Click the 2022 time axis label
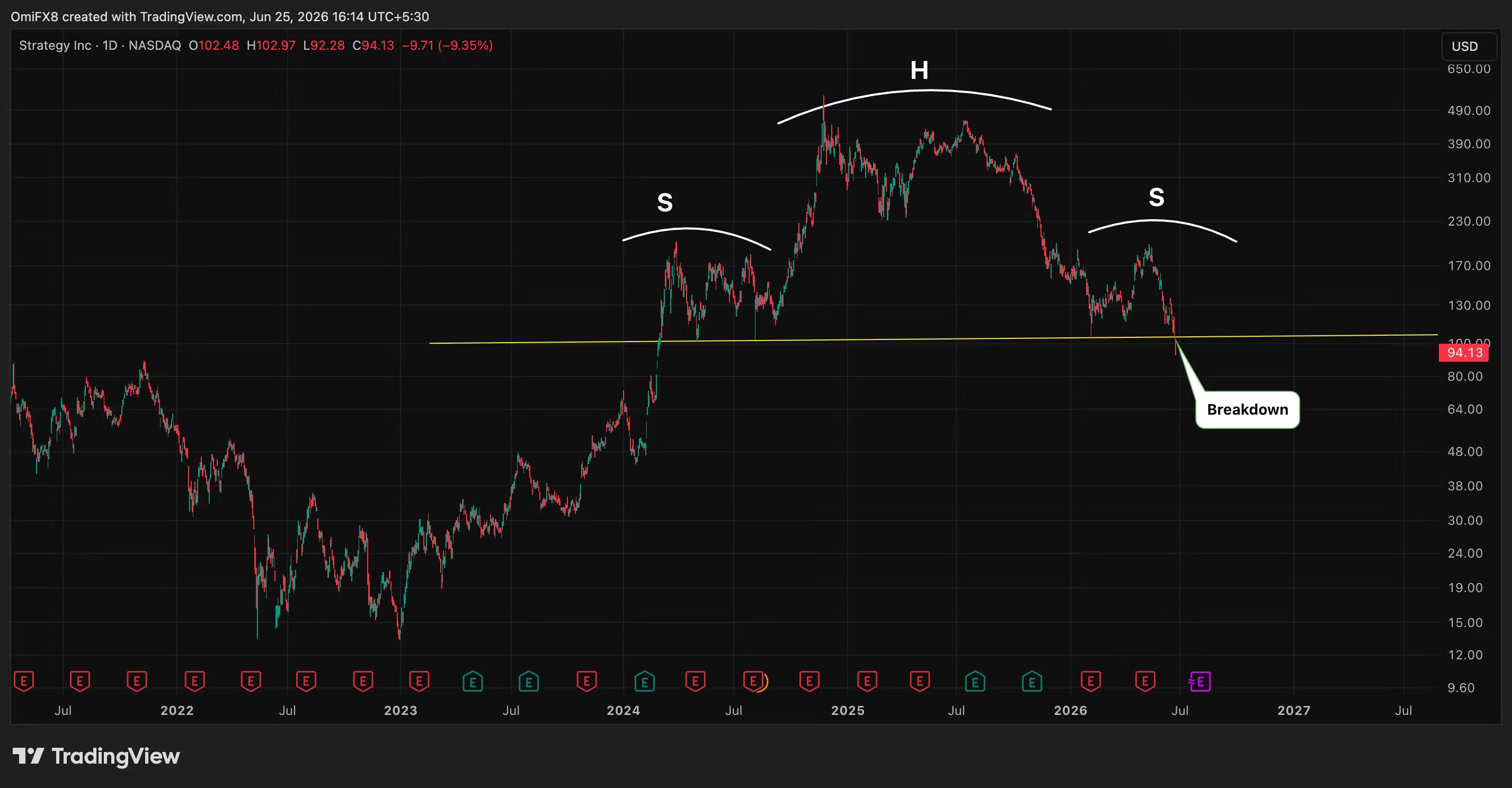 point(176,711)
